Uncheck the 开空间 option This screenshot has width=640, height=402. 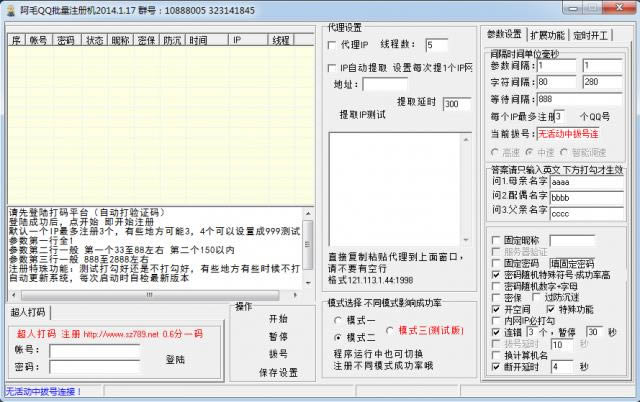[x=496, y=309]
